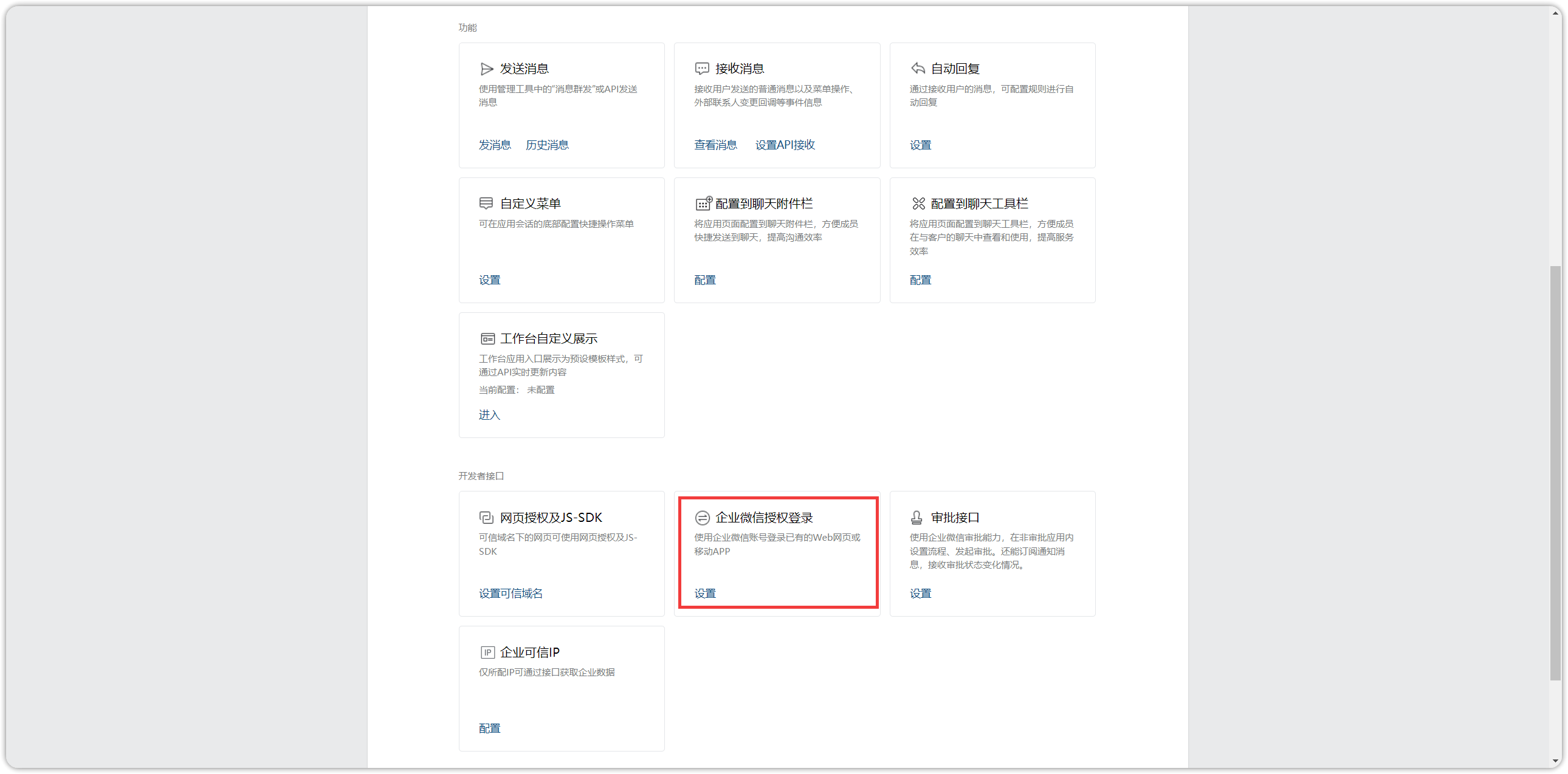Click the 发送消息 card title
This screenshot has height=774, width=1568.
[x=524, y=69]
